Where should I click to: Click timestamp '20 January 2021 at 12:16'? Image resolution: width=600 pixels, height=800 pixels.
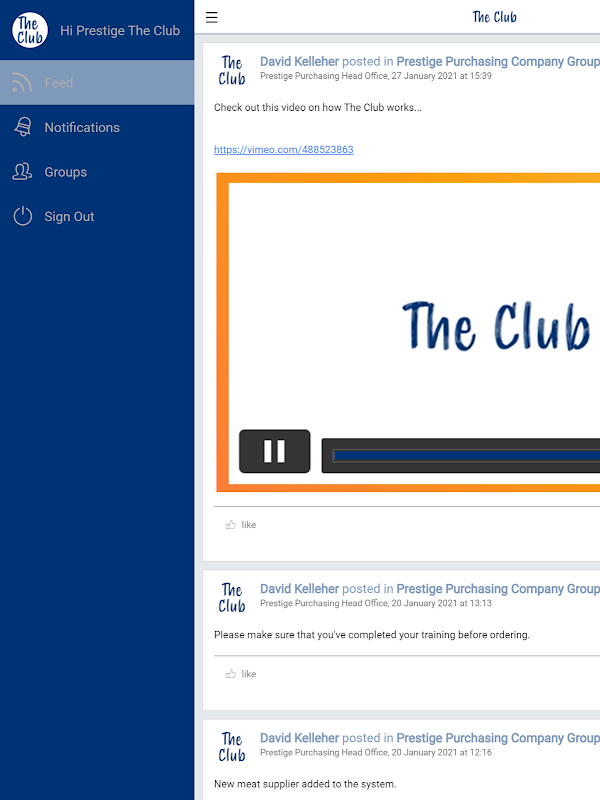441,753
